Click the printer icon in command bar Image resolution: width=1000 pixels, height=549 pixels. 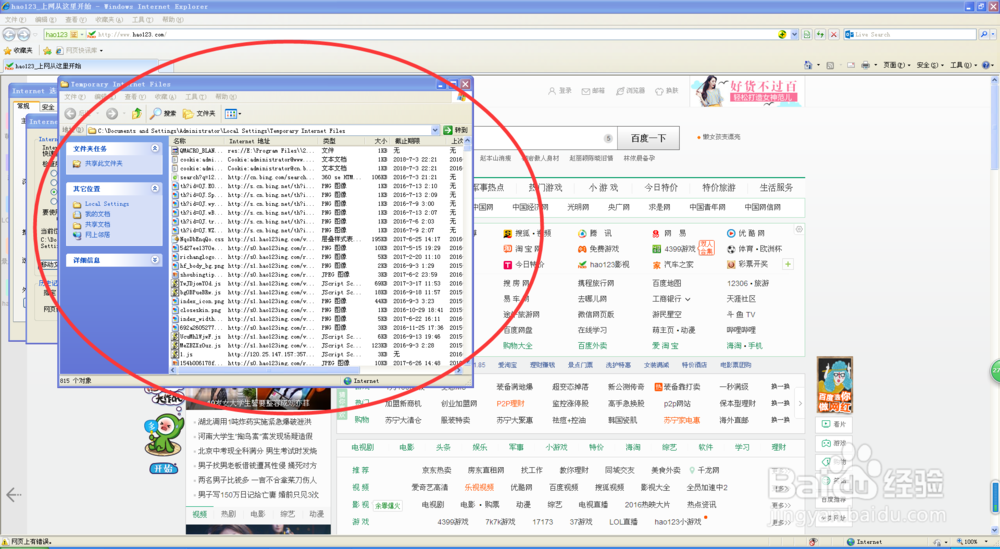(865, 65)
